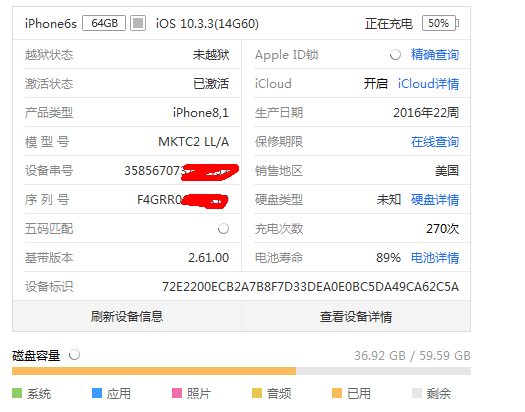This screenshot has height=412, width=525.
Task: Click disk type value 未知
Action: point(389,200)
